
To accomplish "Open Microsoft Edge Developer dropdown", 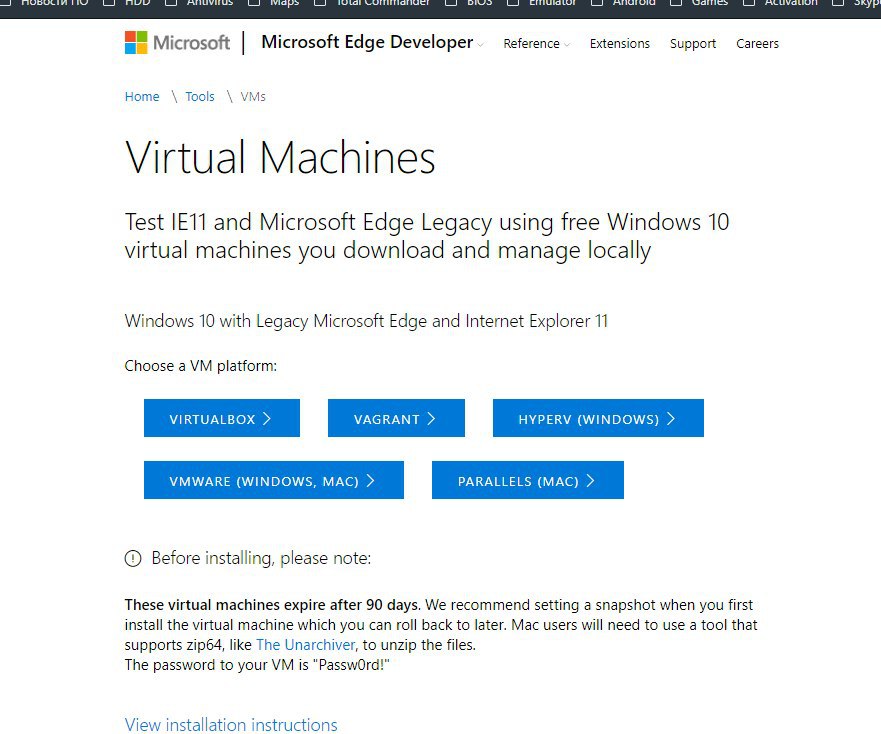I will (372, 42).
